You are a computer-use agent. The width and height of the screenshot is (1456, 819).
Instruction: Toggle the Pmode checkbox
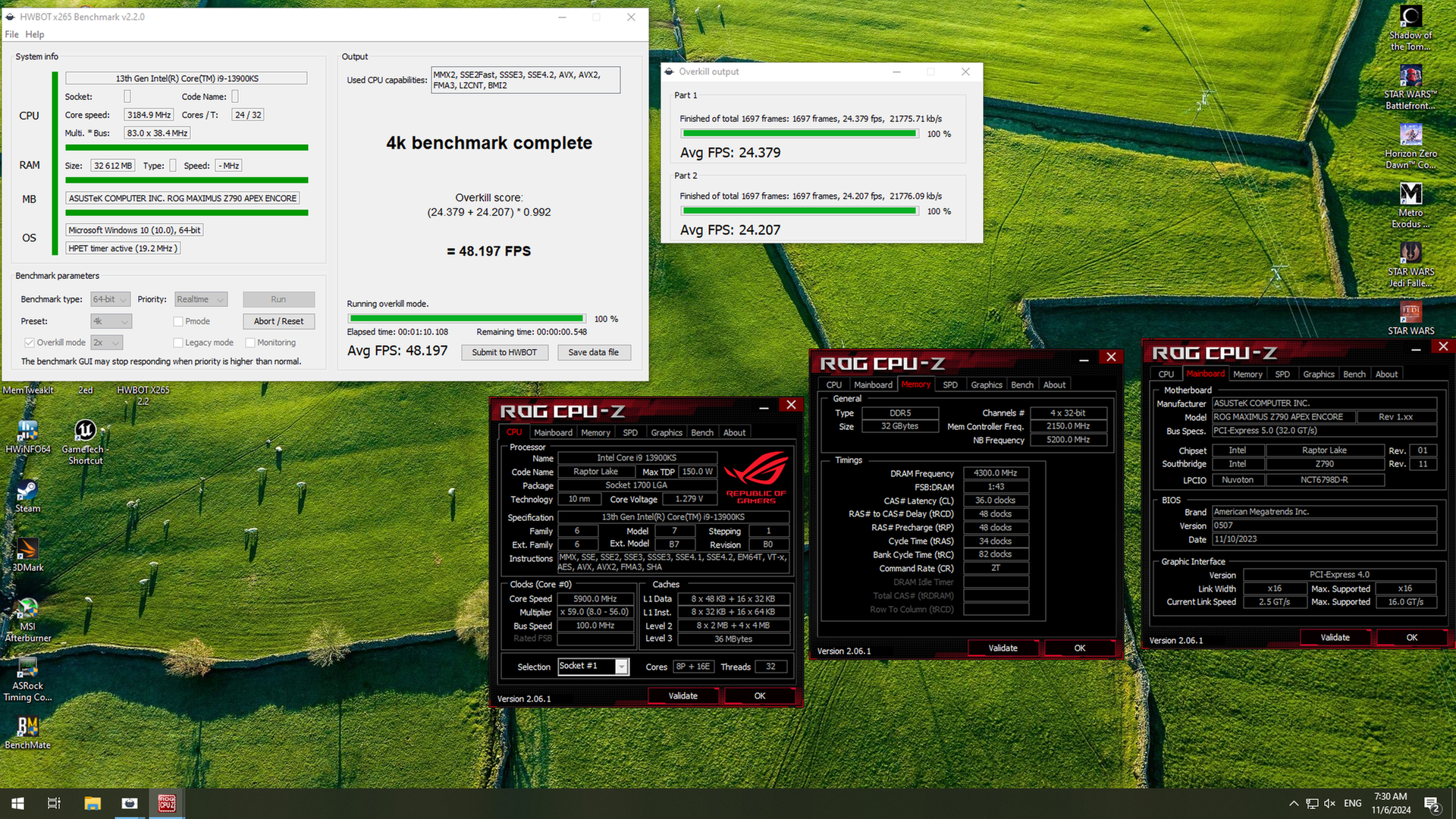(x=178, y=322)
